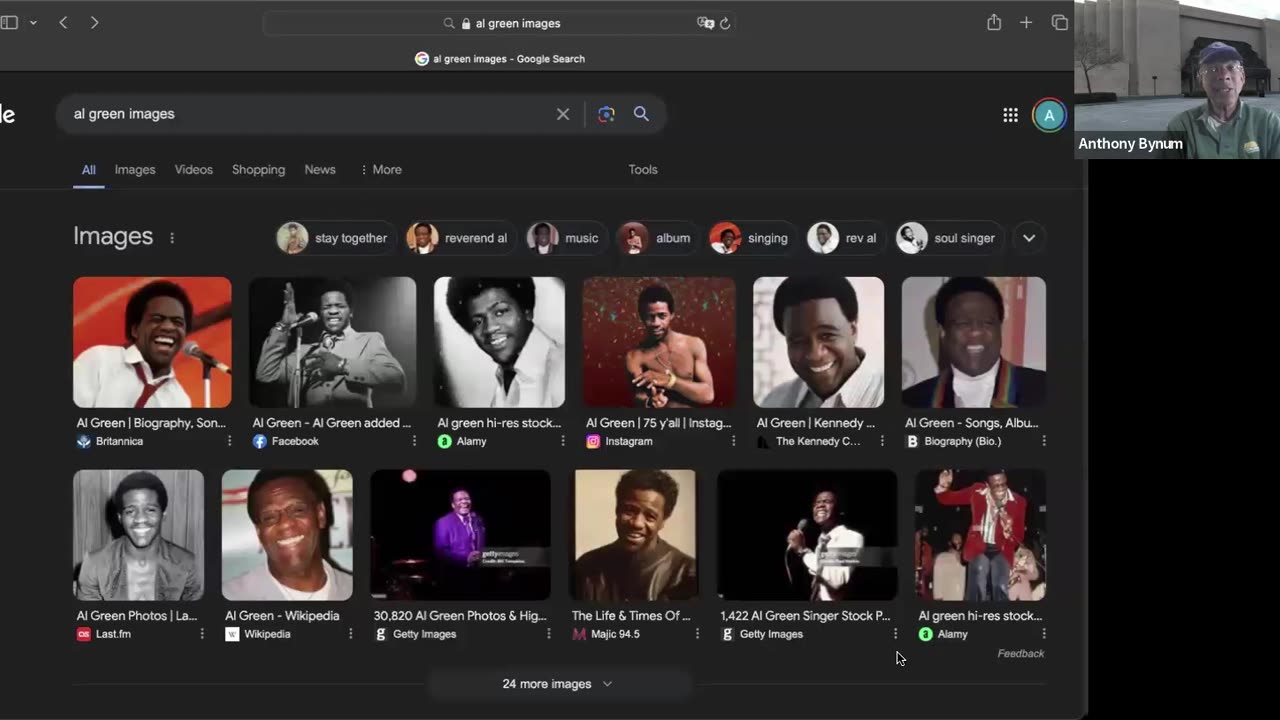Clear the search query with the X icon

pos(563,114)
